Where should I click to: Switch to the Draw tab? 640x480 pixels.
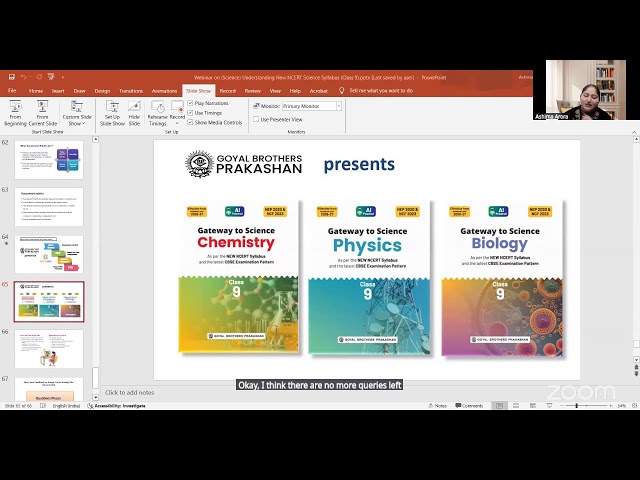click(79, 91)
